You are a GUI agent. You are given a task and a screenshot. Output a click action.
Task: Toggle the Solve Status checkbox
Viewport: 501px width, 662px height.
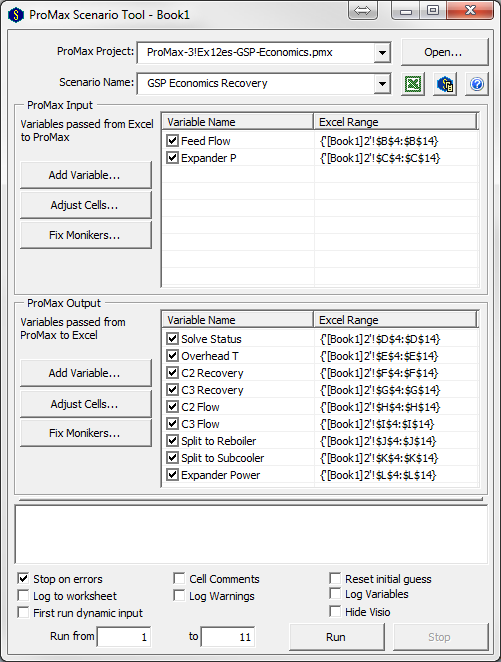172,339
